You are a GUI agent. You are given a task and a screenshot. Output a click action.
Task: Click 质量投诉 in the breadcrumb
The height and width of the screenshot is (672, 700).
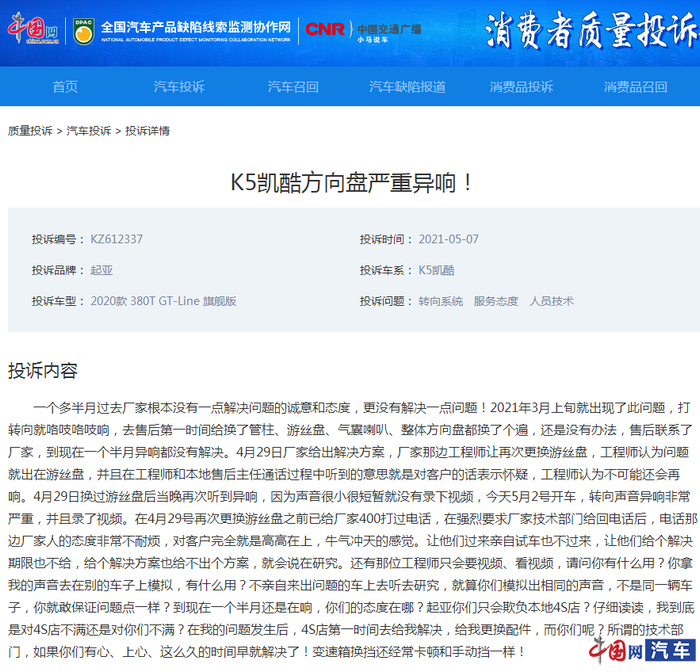click(x=30, y=131)
